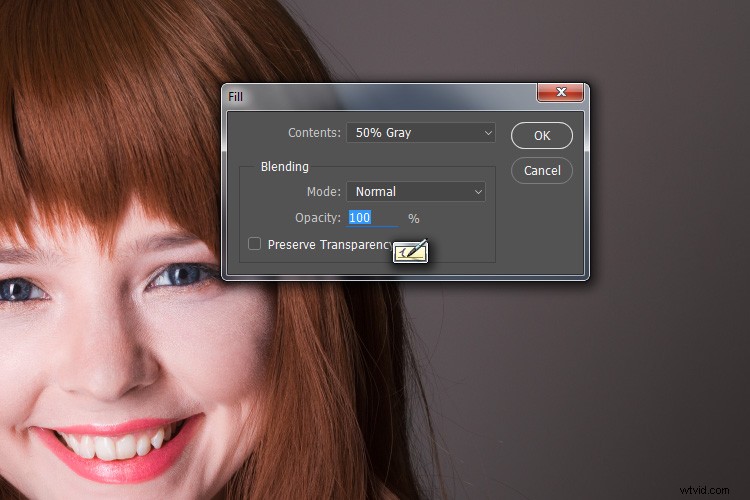This screenshot has height=500, width=750.
Task: Open the blending Mode dropdown set to Normal
Action: (416, 191)
